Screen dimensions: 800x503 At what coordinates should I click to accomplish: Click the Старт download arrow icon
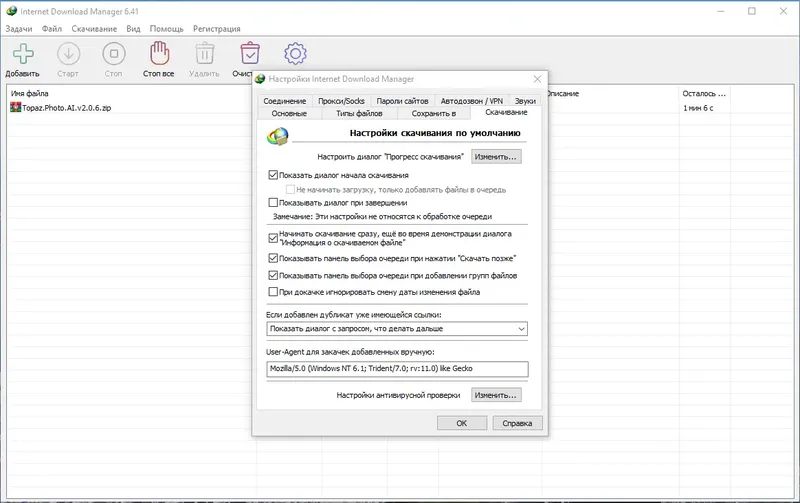point(68,54)
